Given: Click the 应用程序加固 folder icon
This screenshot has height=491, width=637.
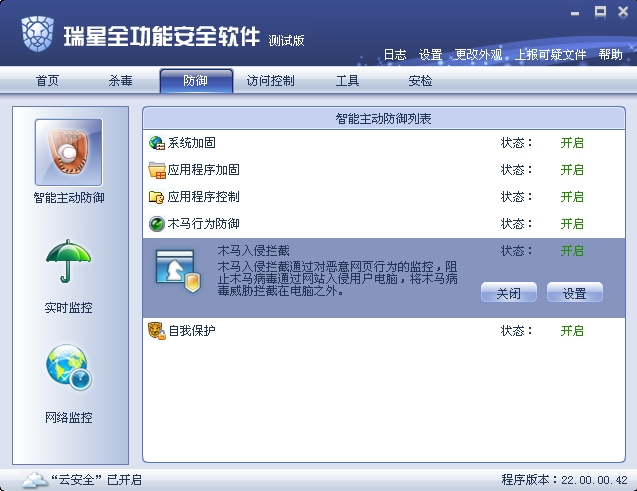Looking at the screenshot, I should pos(157,170).
